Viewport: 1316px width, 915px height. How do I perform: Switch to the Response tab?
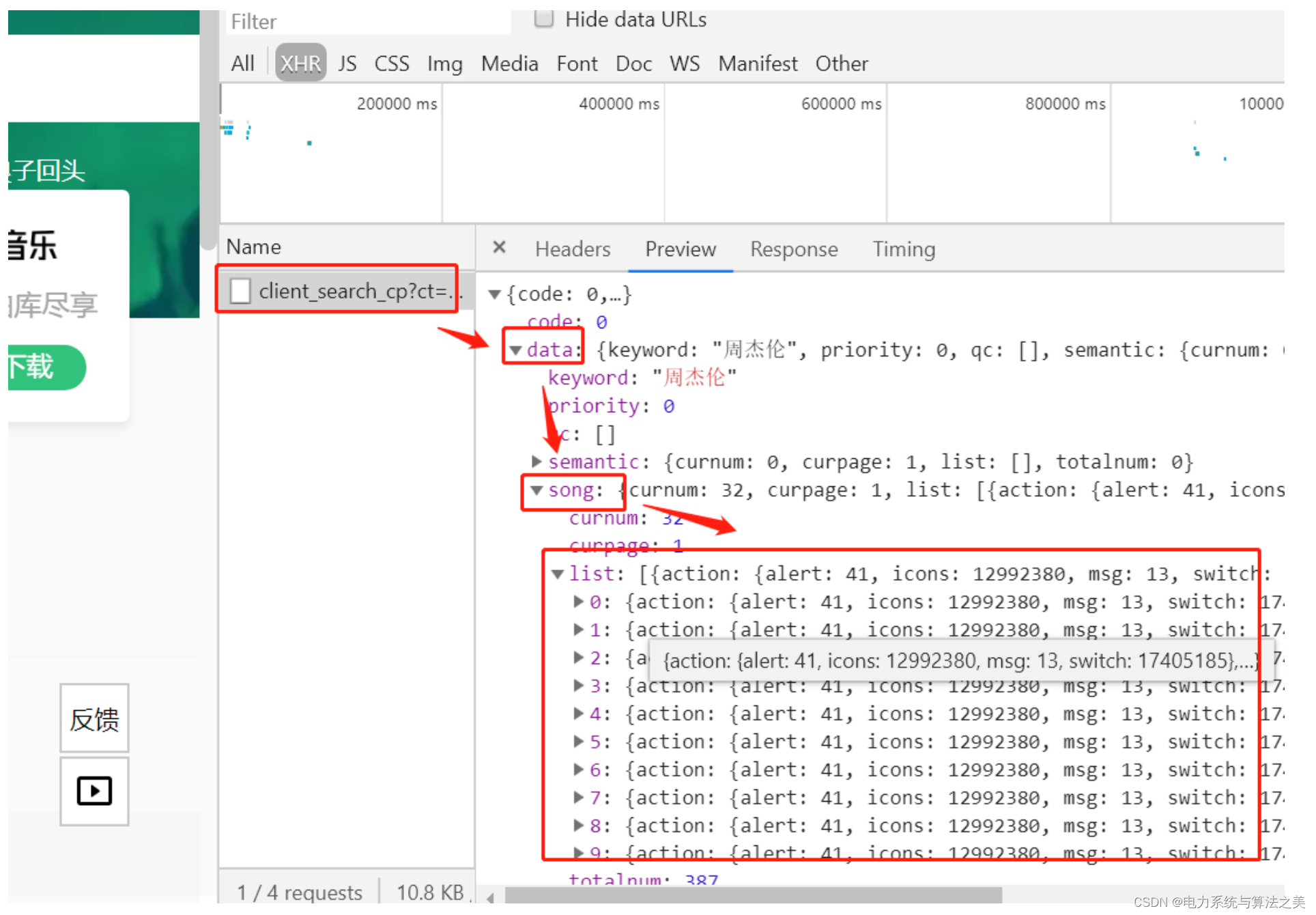794,249
